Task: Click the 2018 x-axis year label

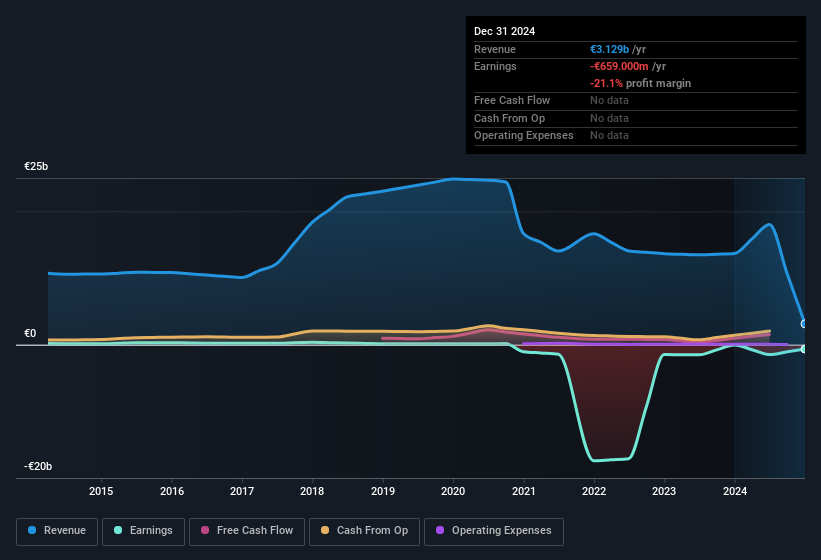Action: point(312,491)
